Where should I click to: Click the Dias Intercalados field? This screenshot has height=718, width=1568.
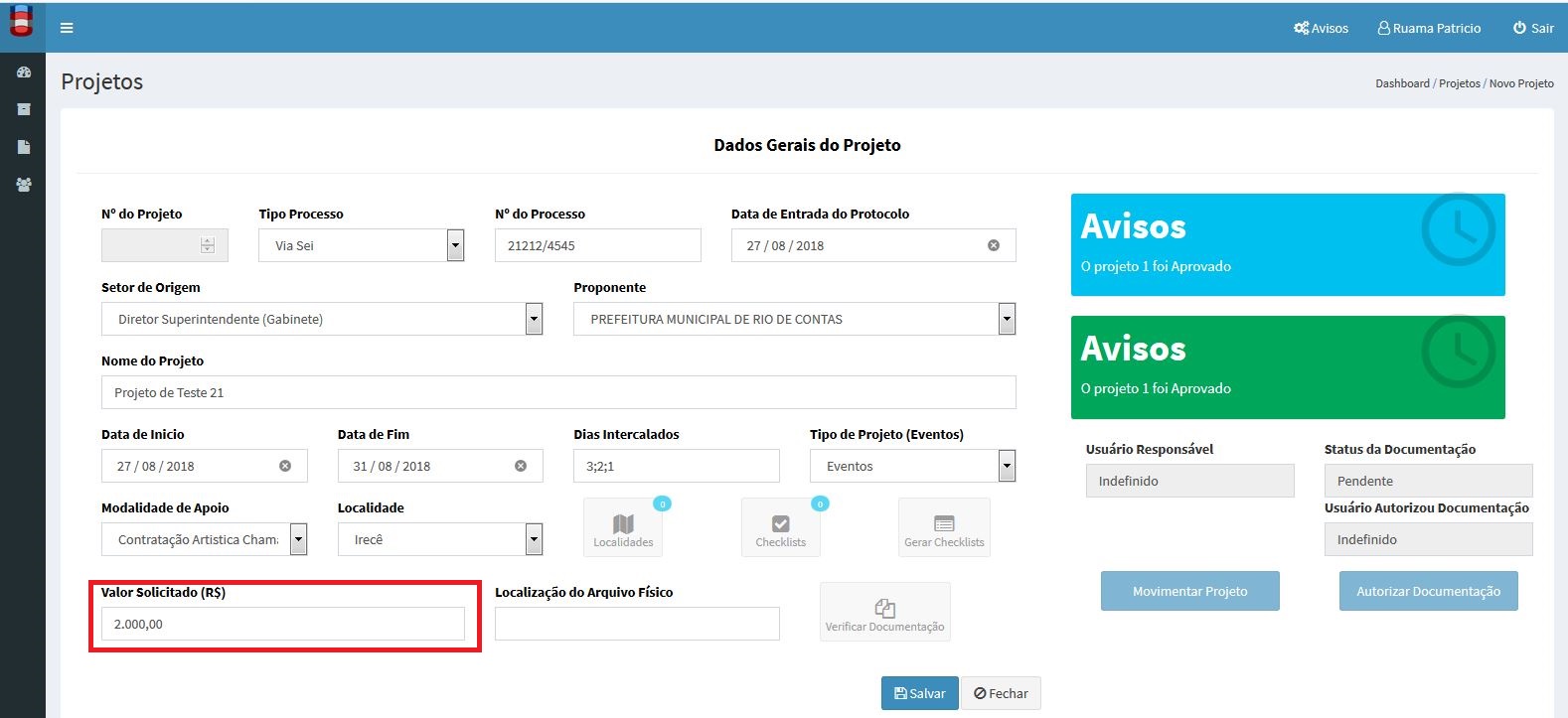point(677,466)
